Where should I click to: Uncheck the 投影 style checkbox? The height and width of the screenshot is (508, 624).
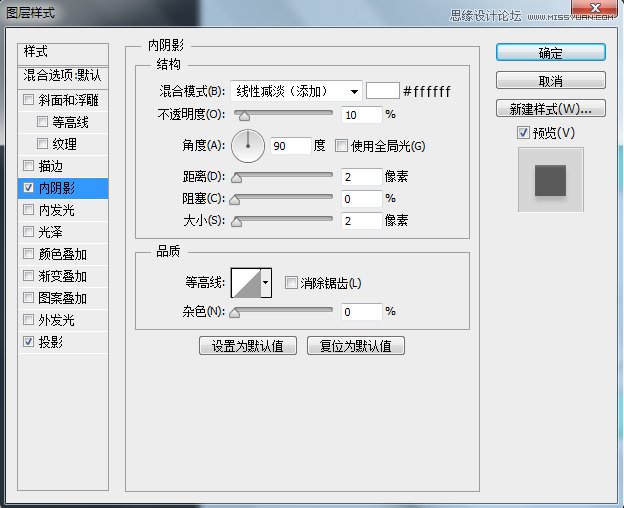28,341
